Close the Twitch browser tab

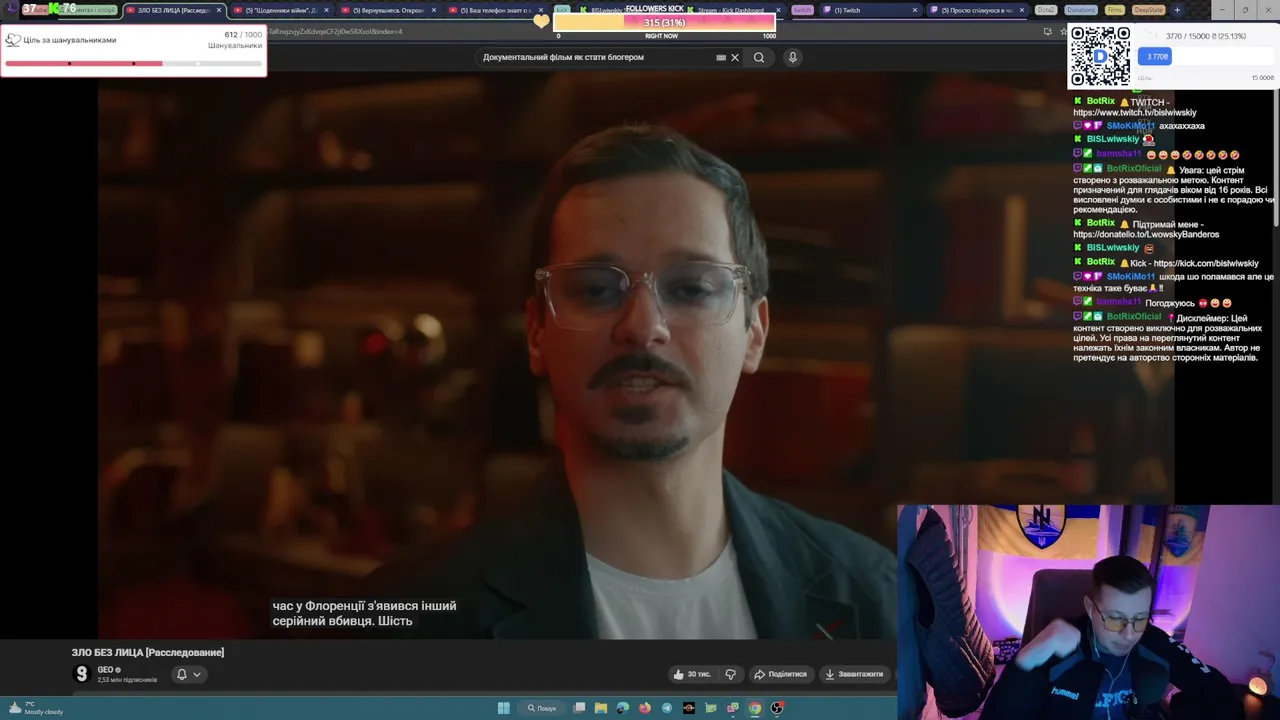click(915, 10)
